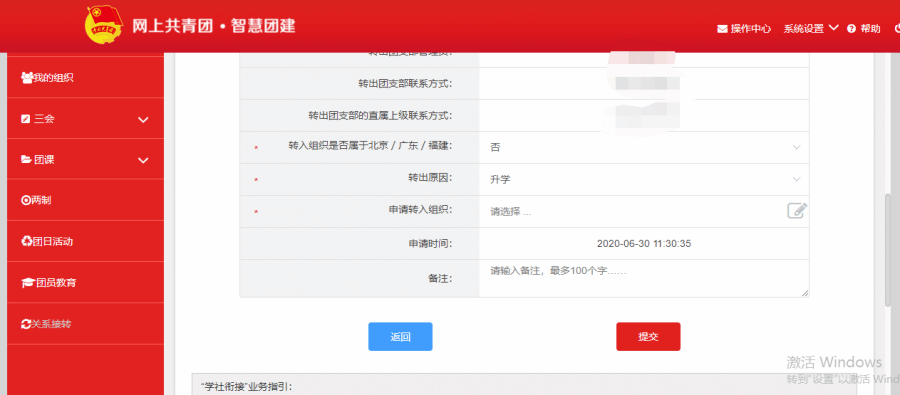Click the blue 返回 button
The height and width of the screenshot is (395, 900).
[x=400, y=336]
